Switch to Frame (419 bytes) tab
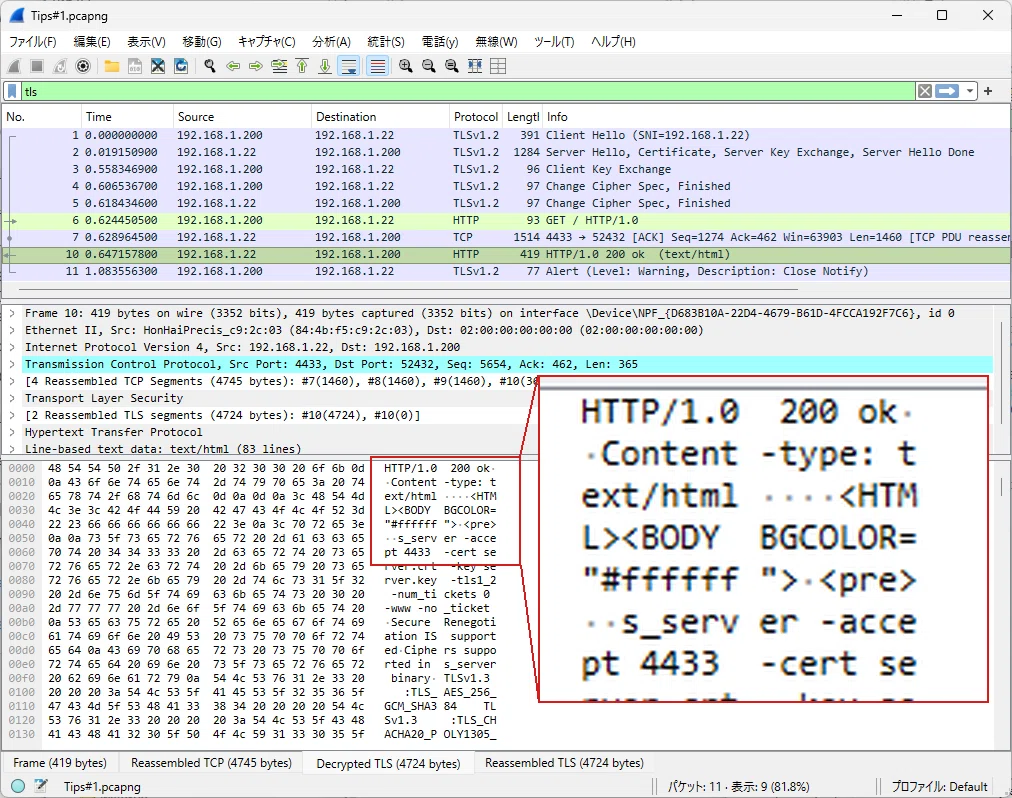Image resolution: width=1012 pixels, height=798 pixels. (x=60, y=762)
